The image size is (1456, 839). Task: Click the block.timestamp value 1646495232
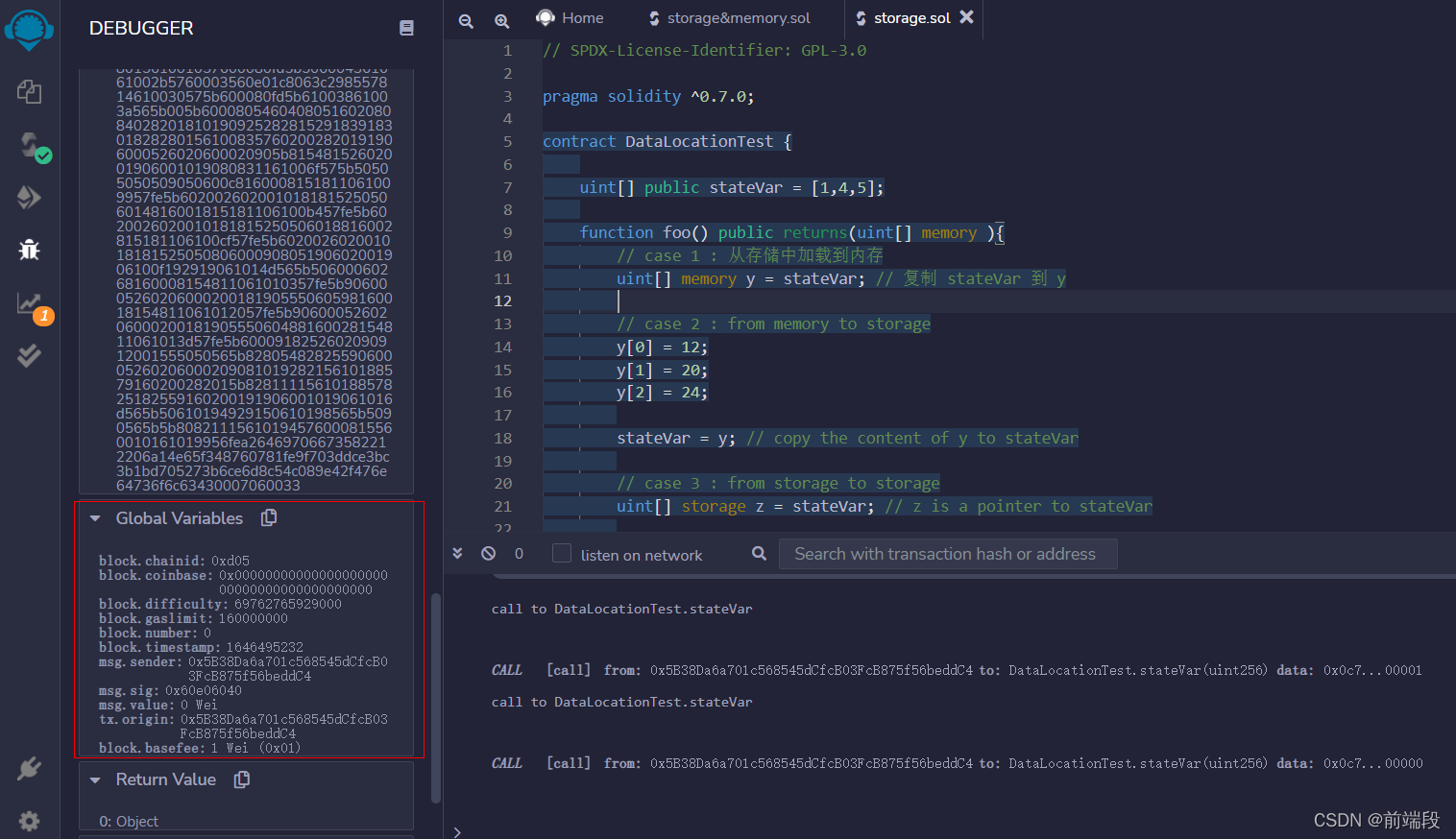[x=264, y=647]
